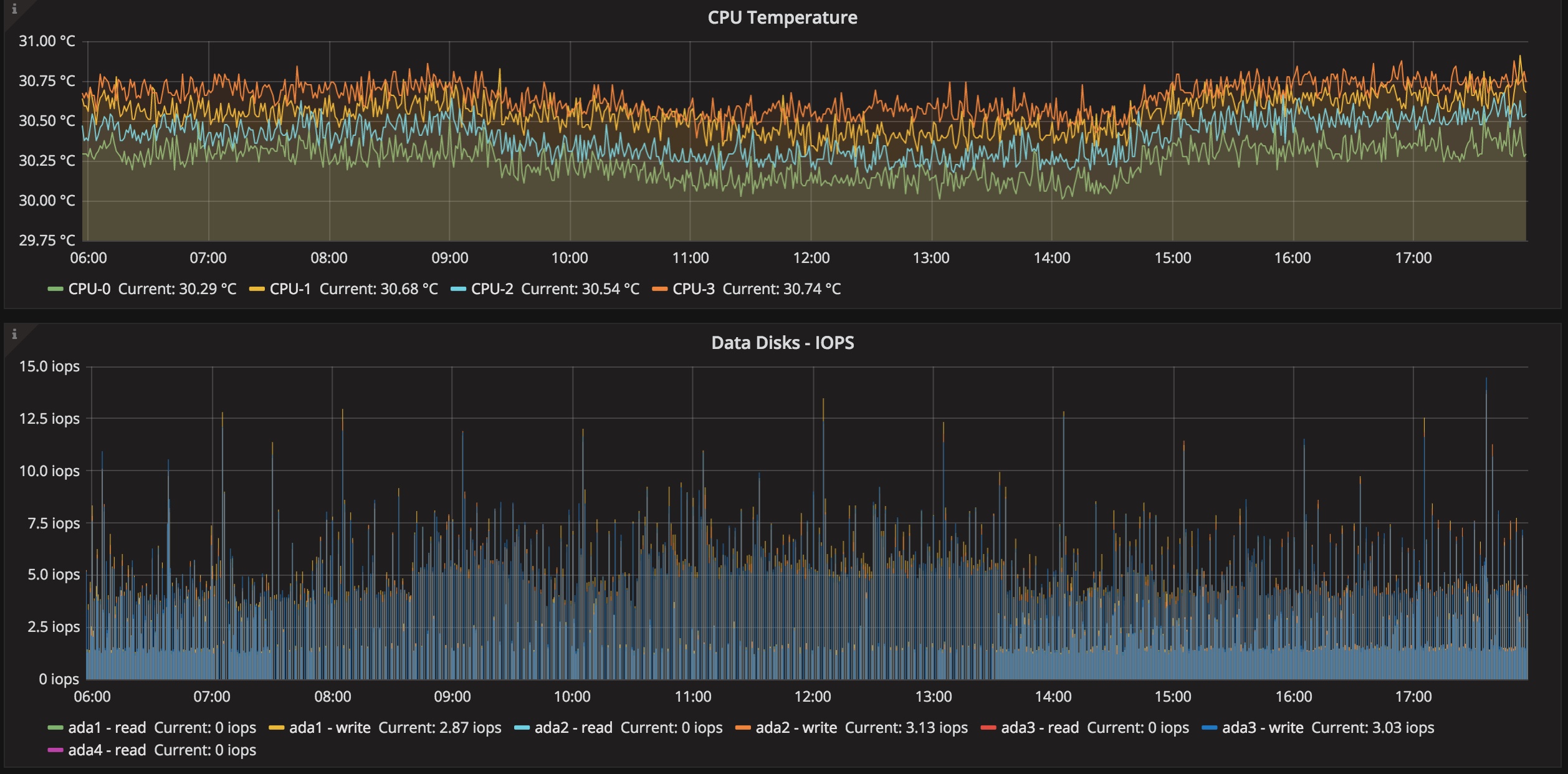Click the blue ada3 - write color swatch
Screen dimensions: 1568x774
pyautogui.click(x=1209, y=728)
